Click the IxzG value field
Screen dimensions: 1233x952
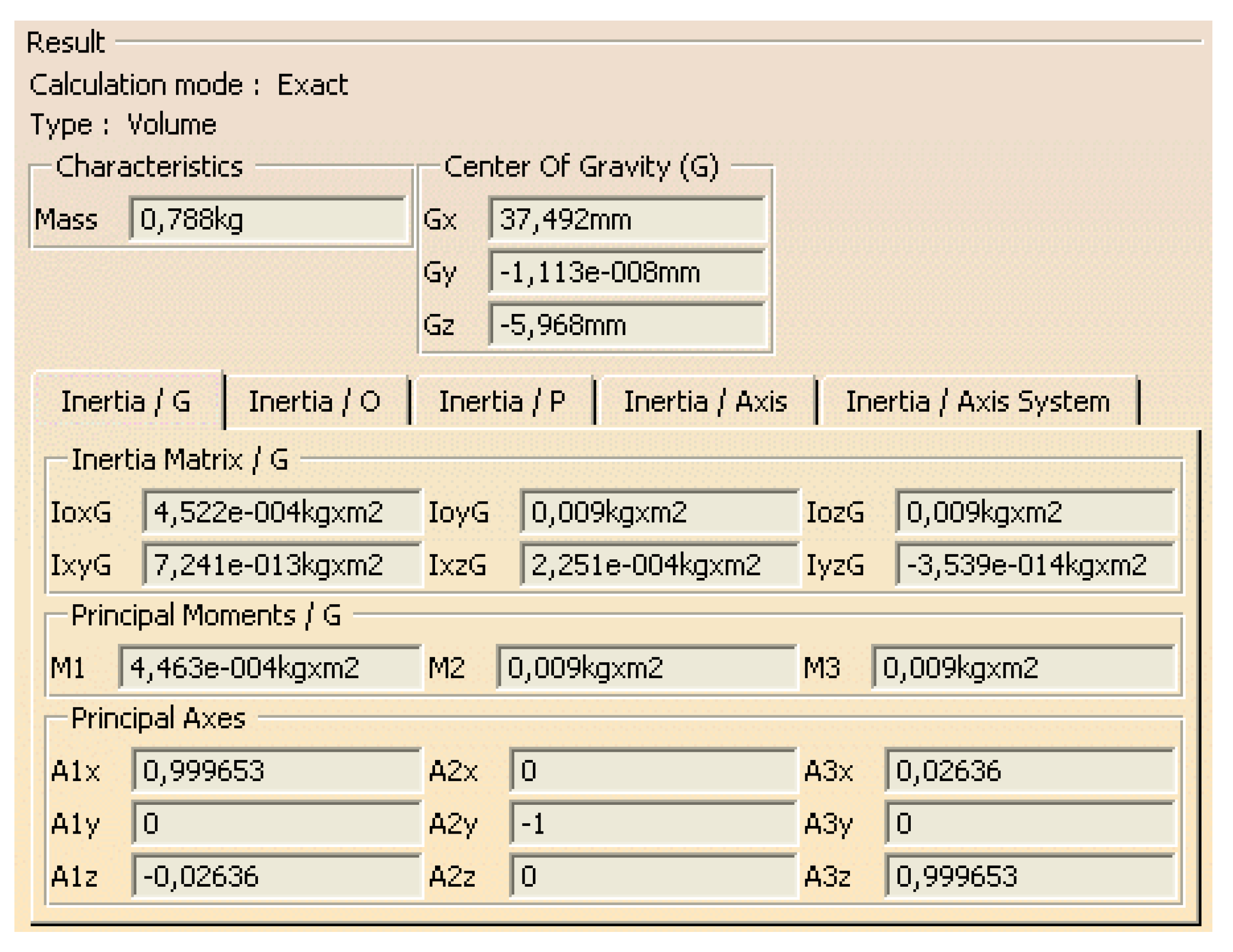pos(659,565)
